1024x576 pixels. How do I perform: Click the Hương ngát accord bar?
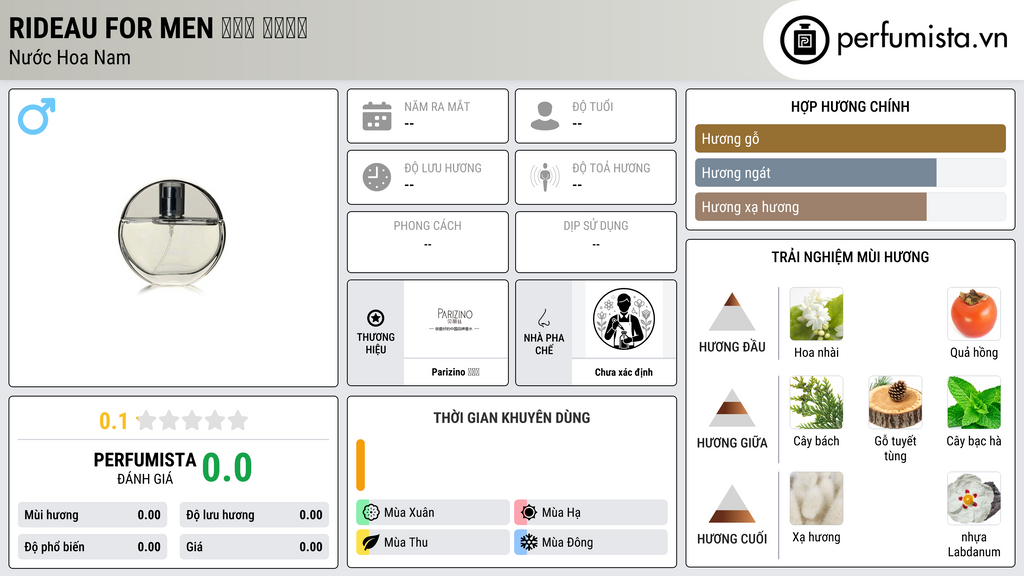850,173
